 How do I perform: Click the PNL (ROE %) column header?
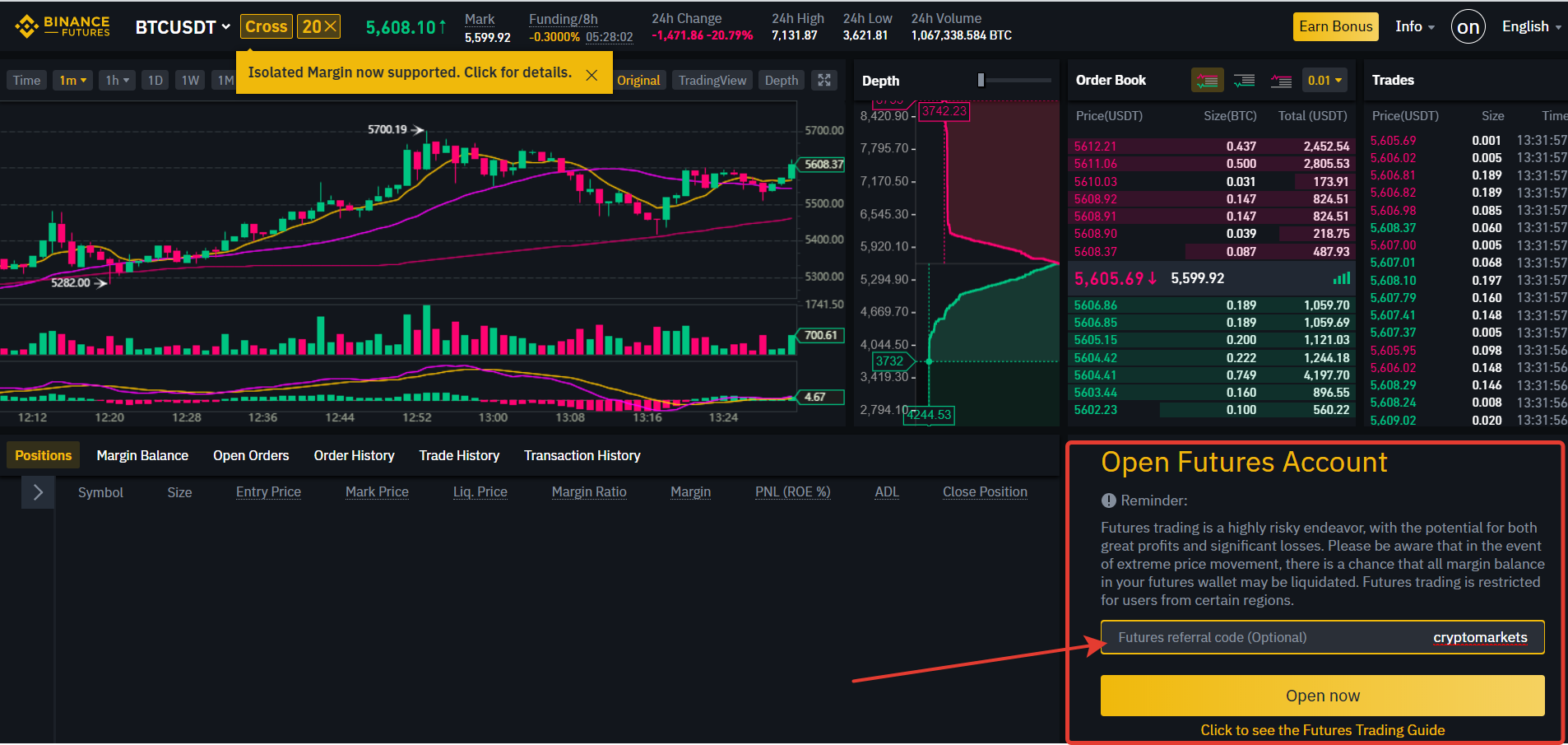[793, 492]
